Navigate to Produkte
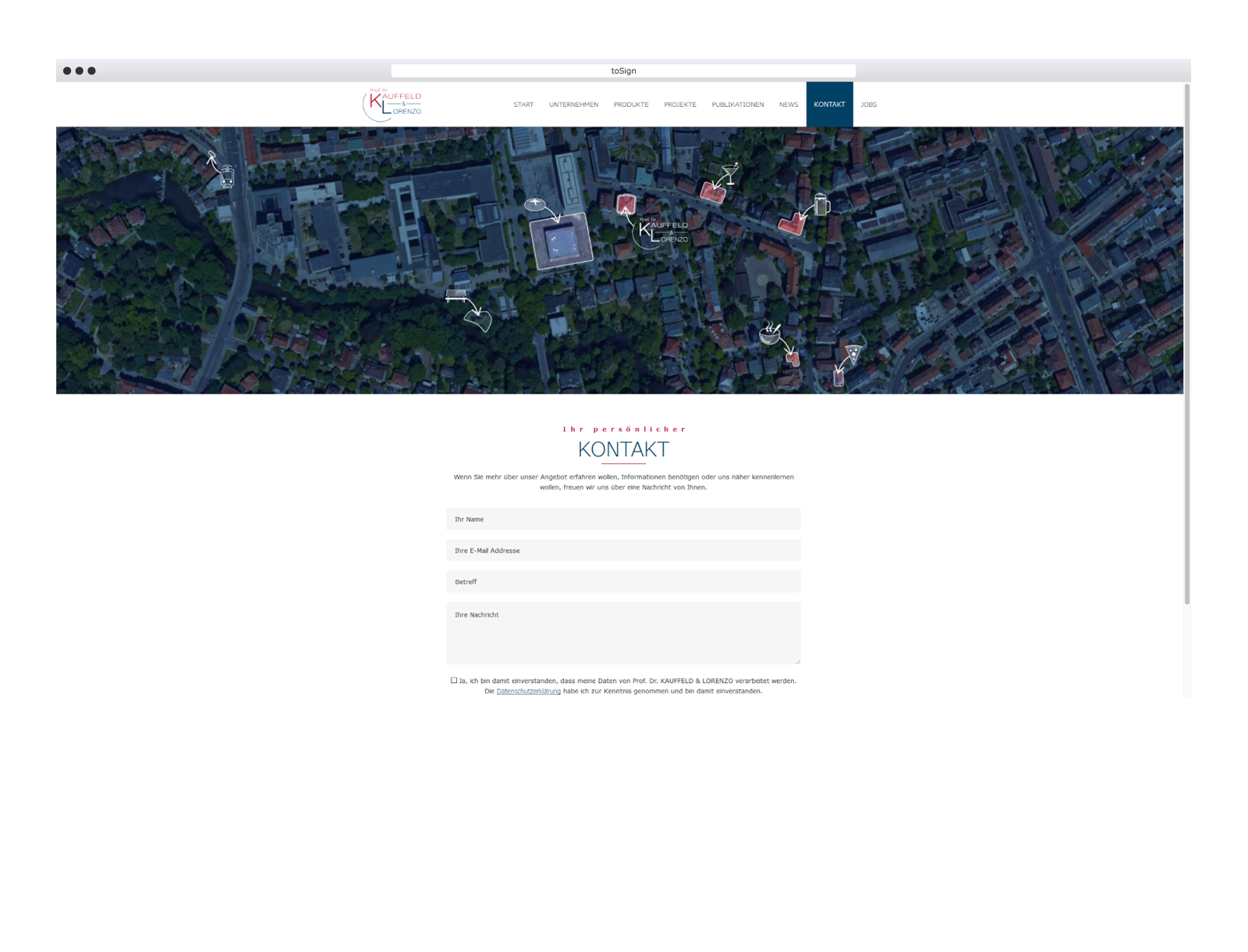 [631, 104]
